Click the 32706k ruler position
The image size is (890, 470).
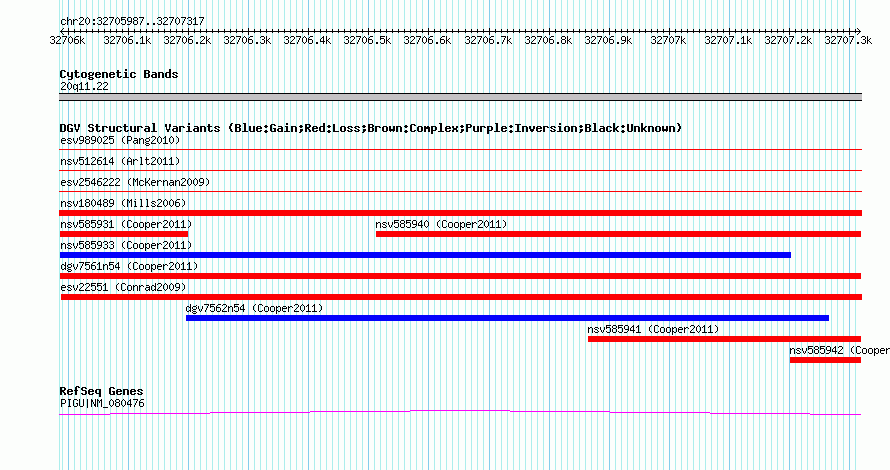(x=68, y=40)
